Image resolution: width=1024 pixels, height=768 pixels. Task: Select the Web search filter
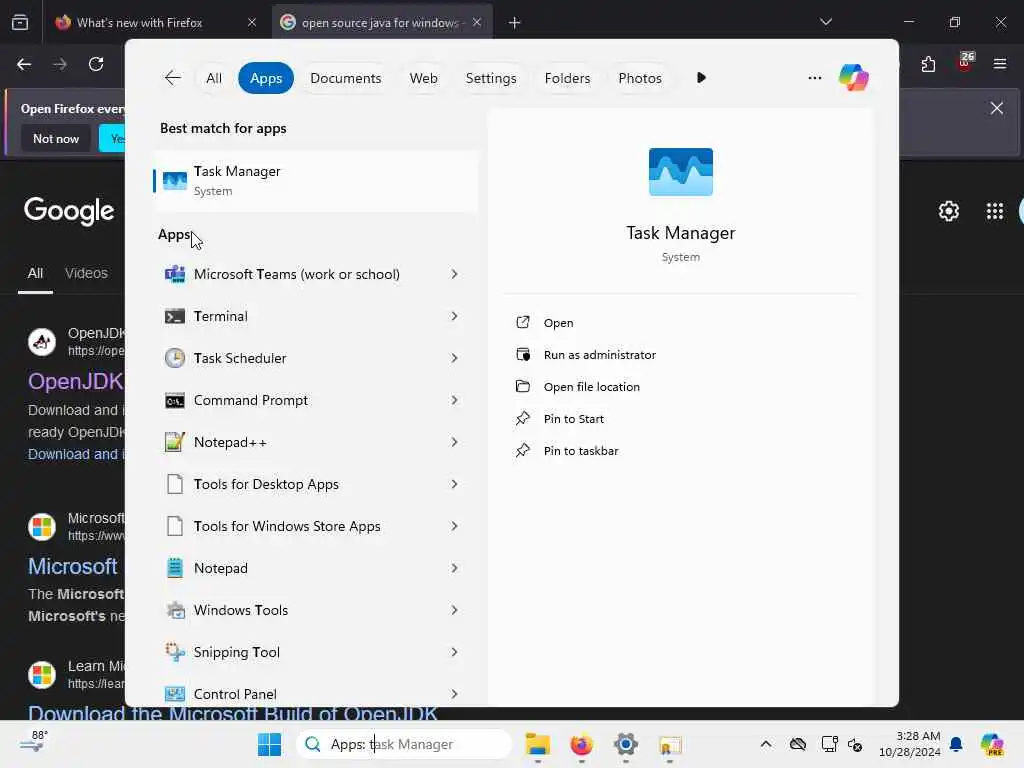click(423, 78)
